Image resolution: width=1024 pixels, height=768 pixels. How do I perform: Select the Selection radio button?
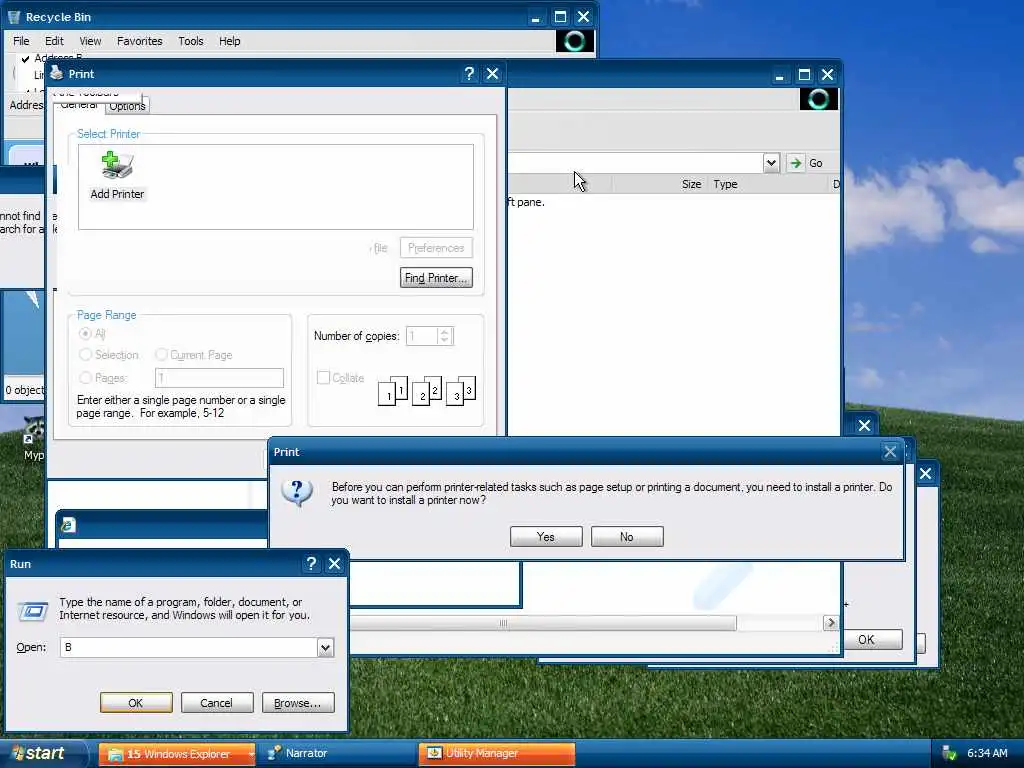85,355
